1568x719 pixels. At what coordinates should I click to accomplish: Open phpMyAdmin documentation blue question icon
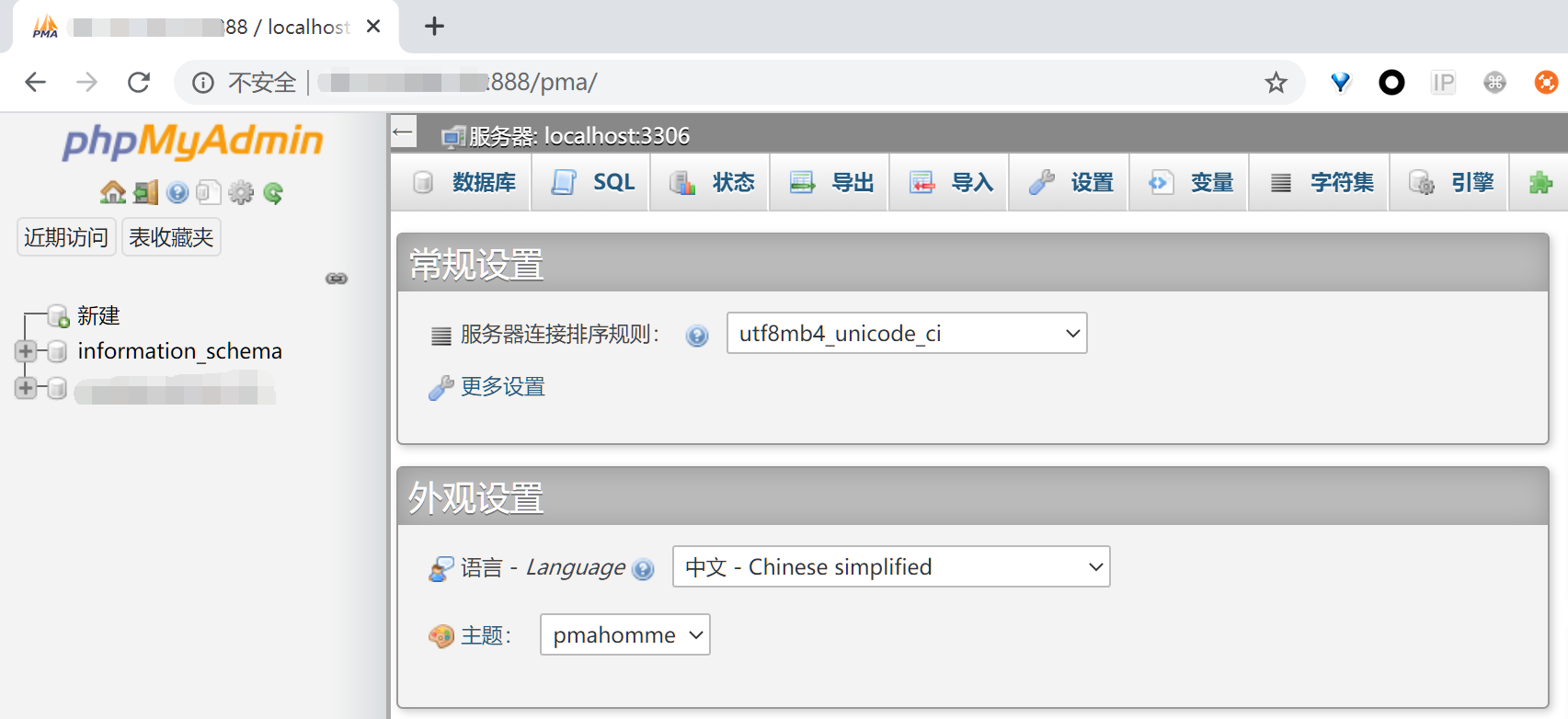tap(177, 192)
